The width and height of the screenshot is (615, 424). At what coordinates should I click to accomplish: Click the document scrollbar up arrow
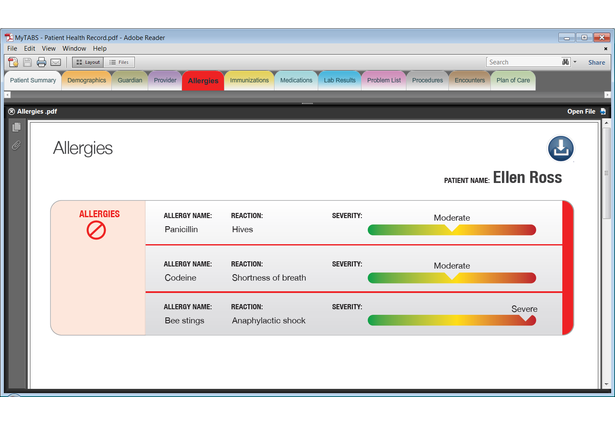[x=606, y=123]
